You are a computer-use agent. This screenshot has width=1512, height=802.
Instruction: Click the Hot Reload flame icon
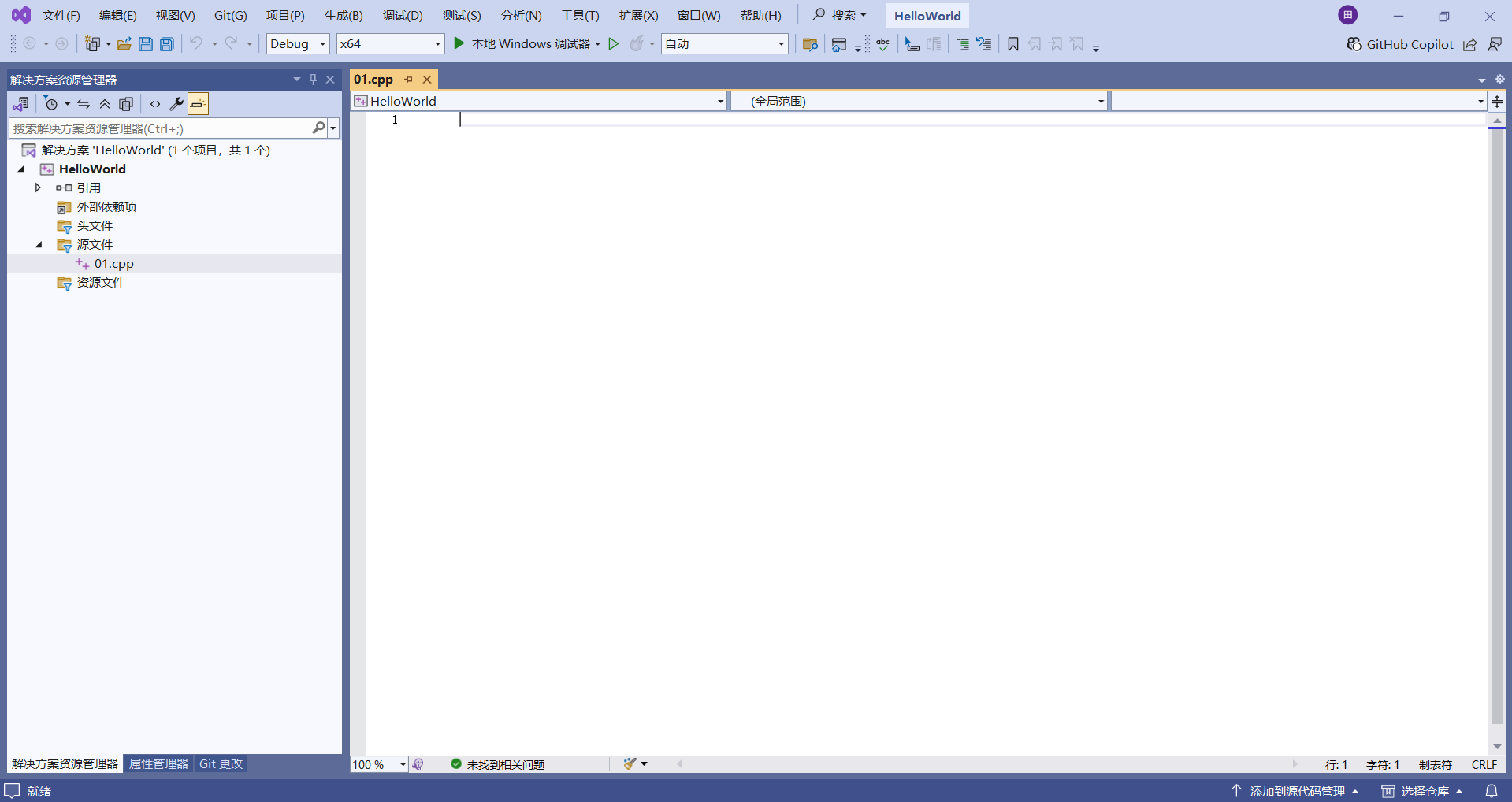[637, 44]
